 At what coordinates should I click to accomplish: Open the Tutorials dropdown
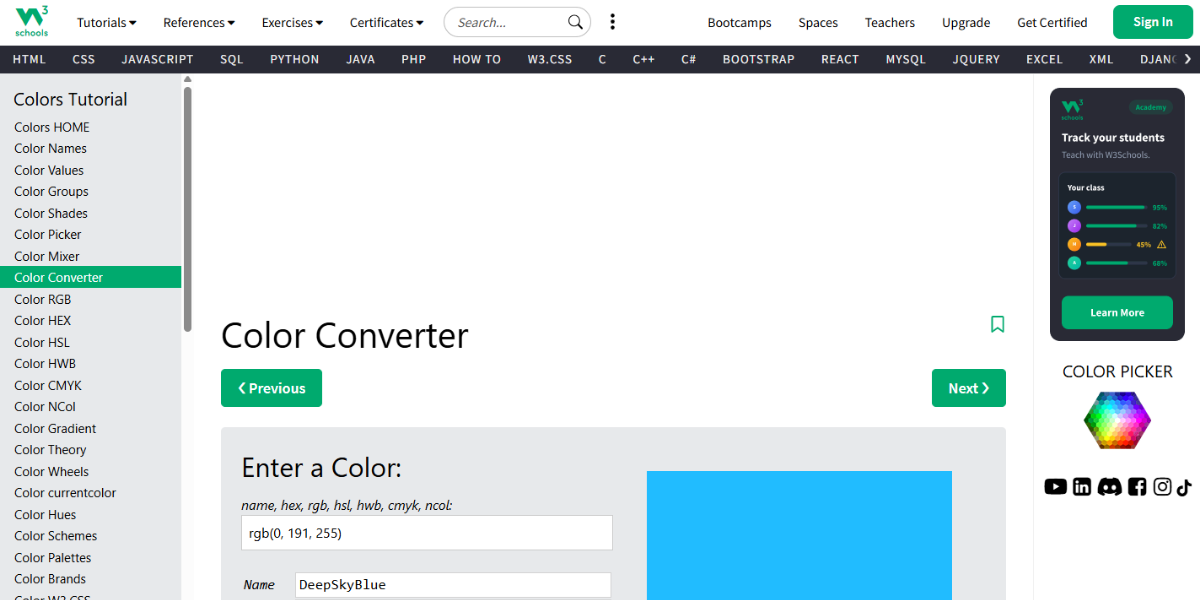(x=105, y=22)
